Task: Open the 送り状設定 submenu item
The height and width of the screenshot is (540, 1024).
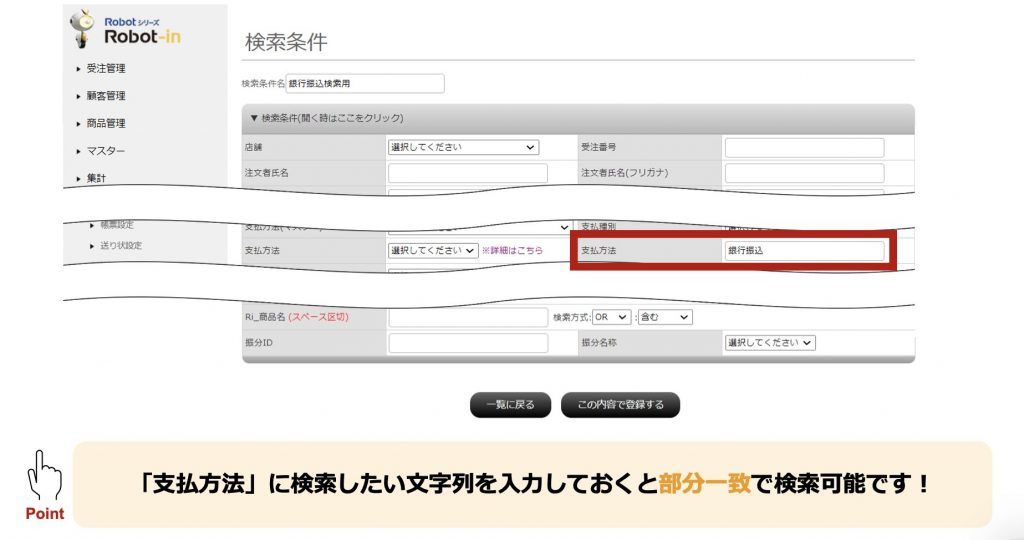Action: 120,246
